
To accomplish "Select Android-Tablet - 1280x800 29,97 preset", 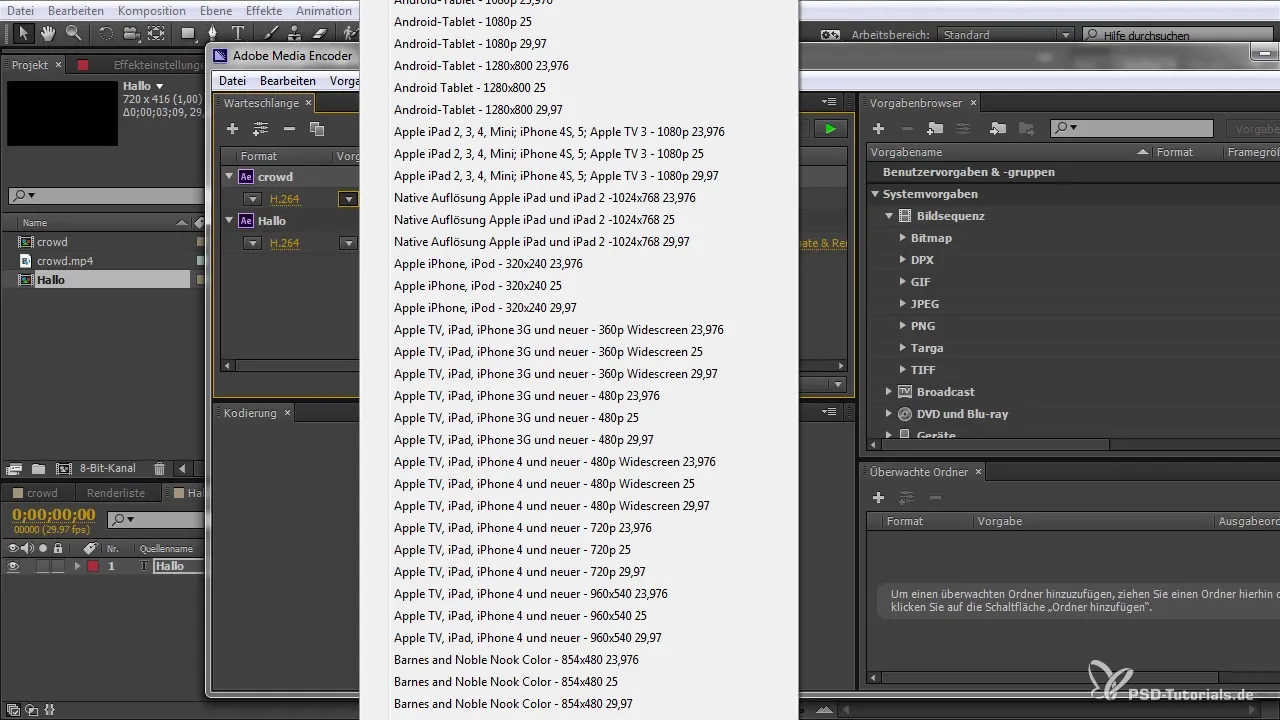I will (x=478, y=110).
